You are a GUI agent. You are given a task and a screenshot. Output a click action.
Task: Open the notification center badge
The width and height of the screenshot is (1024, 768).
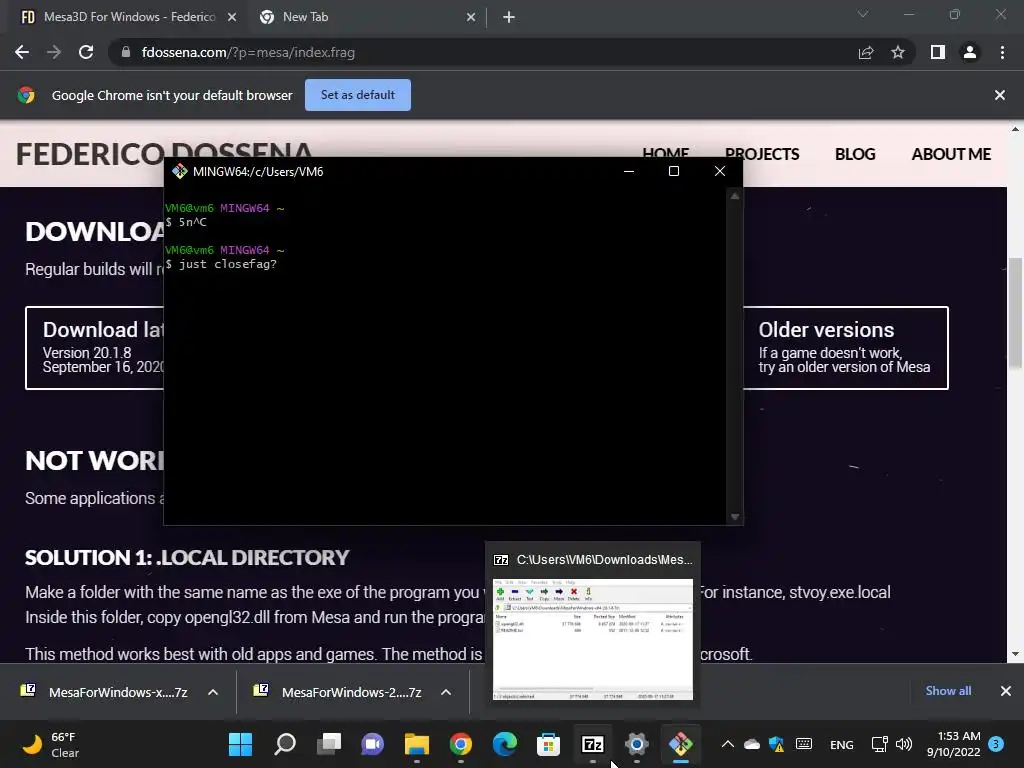pos(996,744)
